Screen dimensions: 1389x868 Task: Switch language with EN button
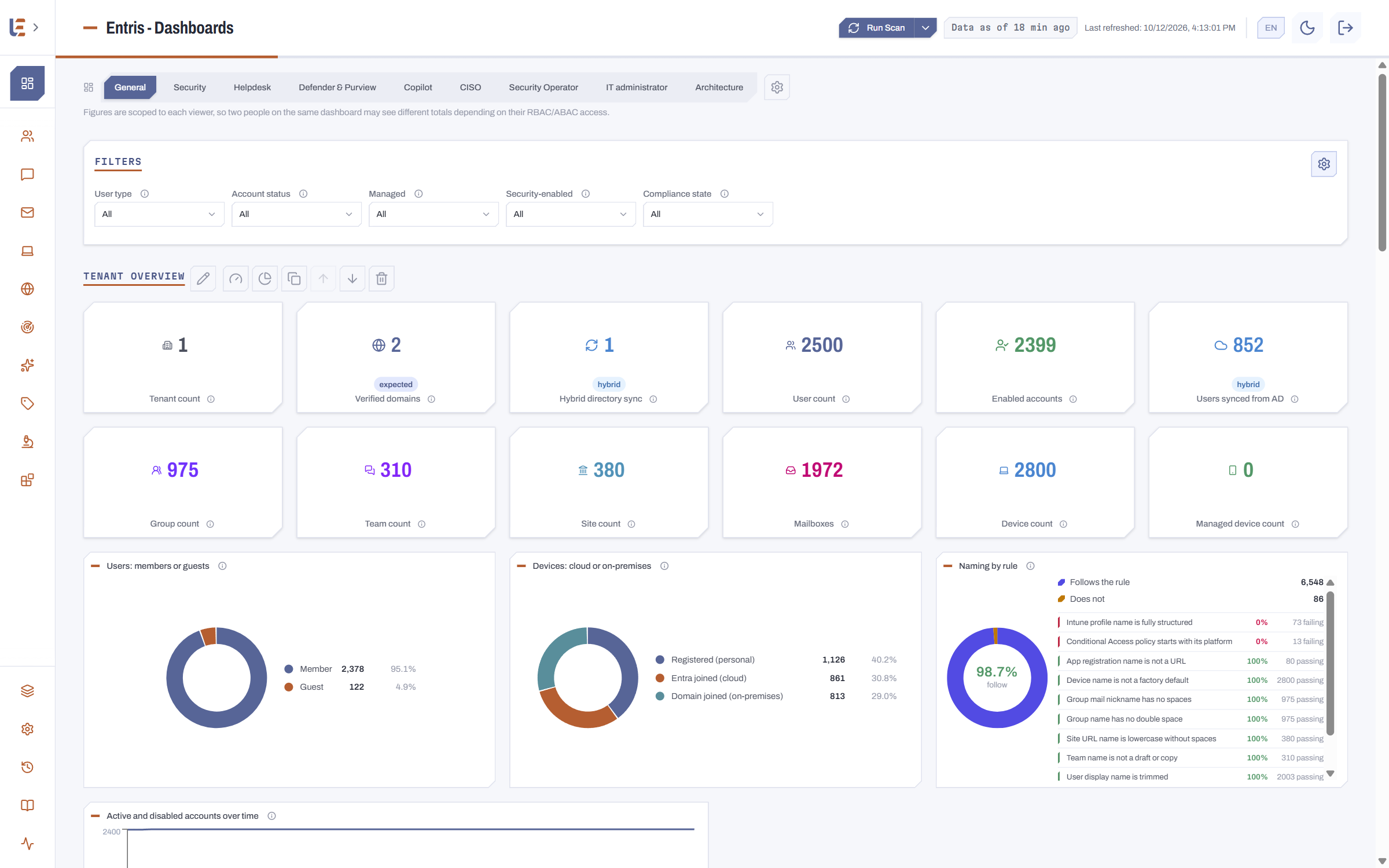(x=1271, y=28)
